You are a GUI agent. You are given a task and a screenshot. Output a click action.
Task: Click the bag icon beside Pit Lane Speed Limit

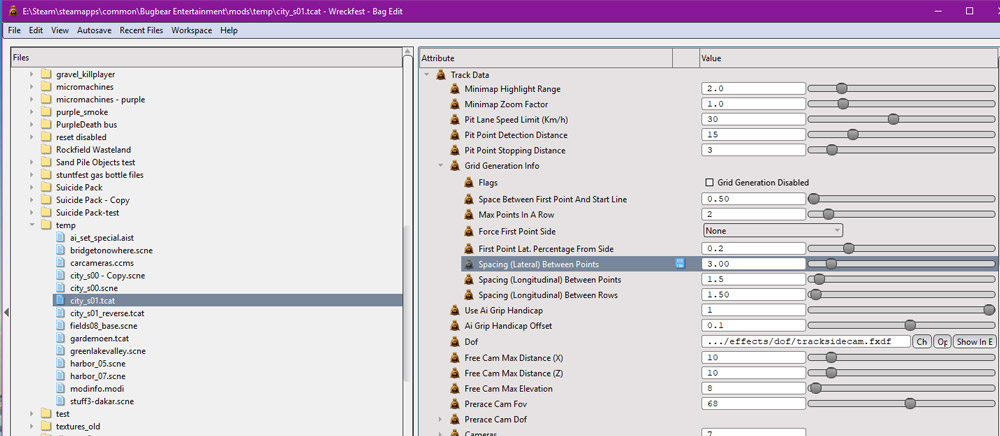(455, 119)
